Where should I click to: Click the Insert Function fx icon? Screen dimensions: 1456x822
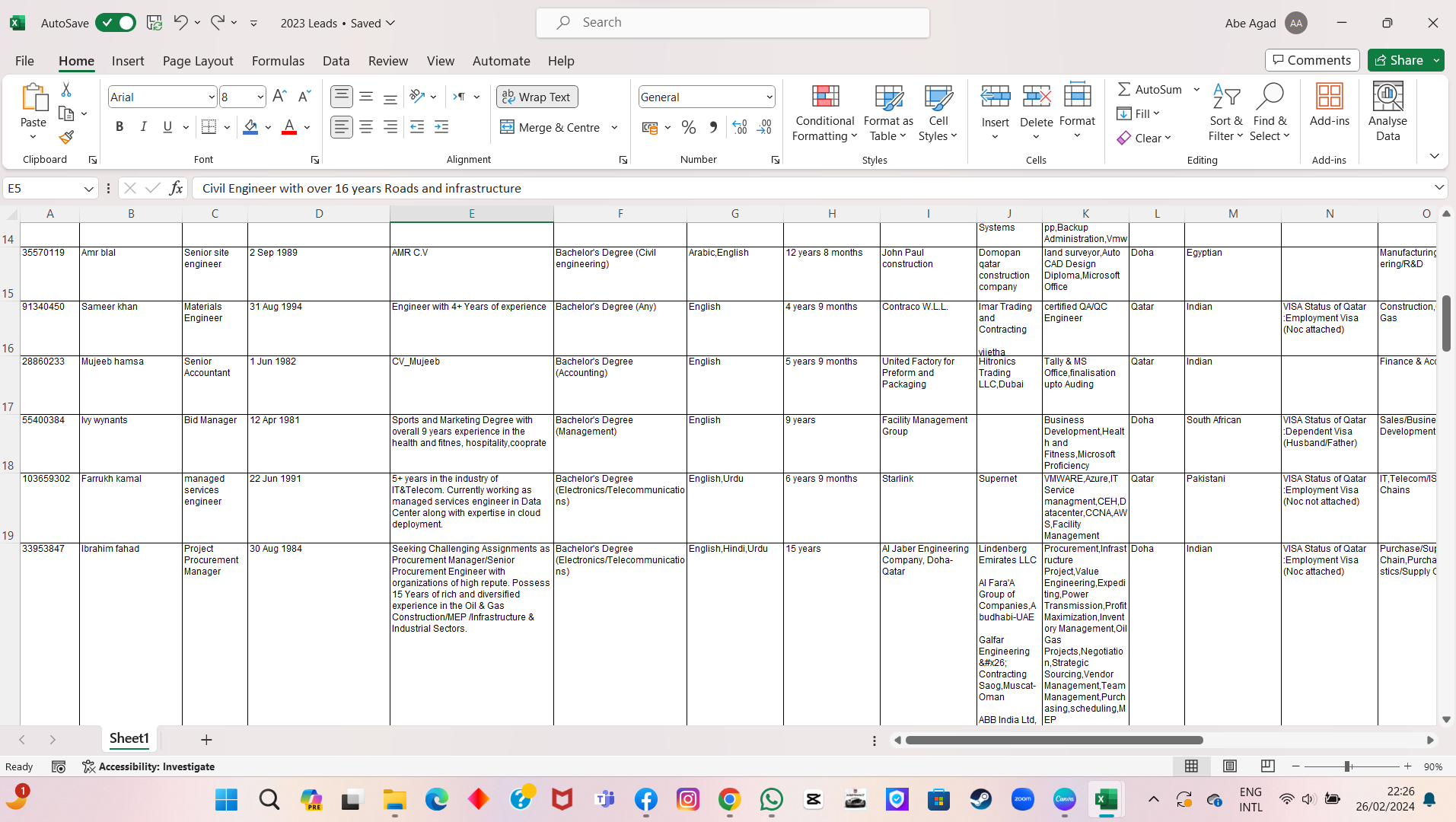(176, 188)
